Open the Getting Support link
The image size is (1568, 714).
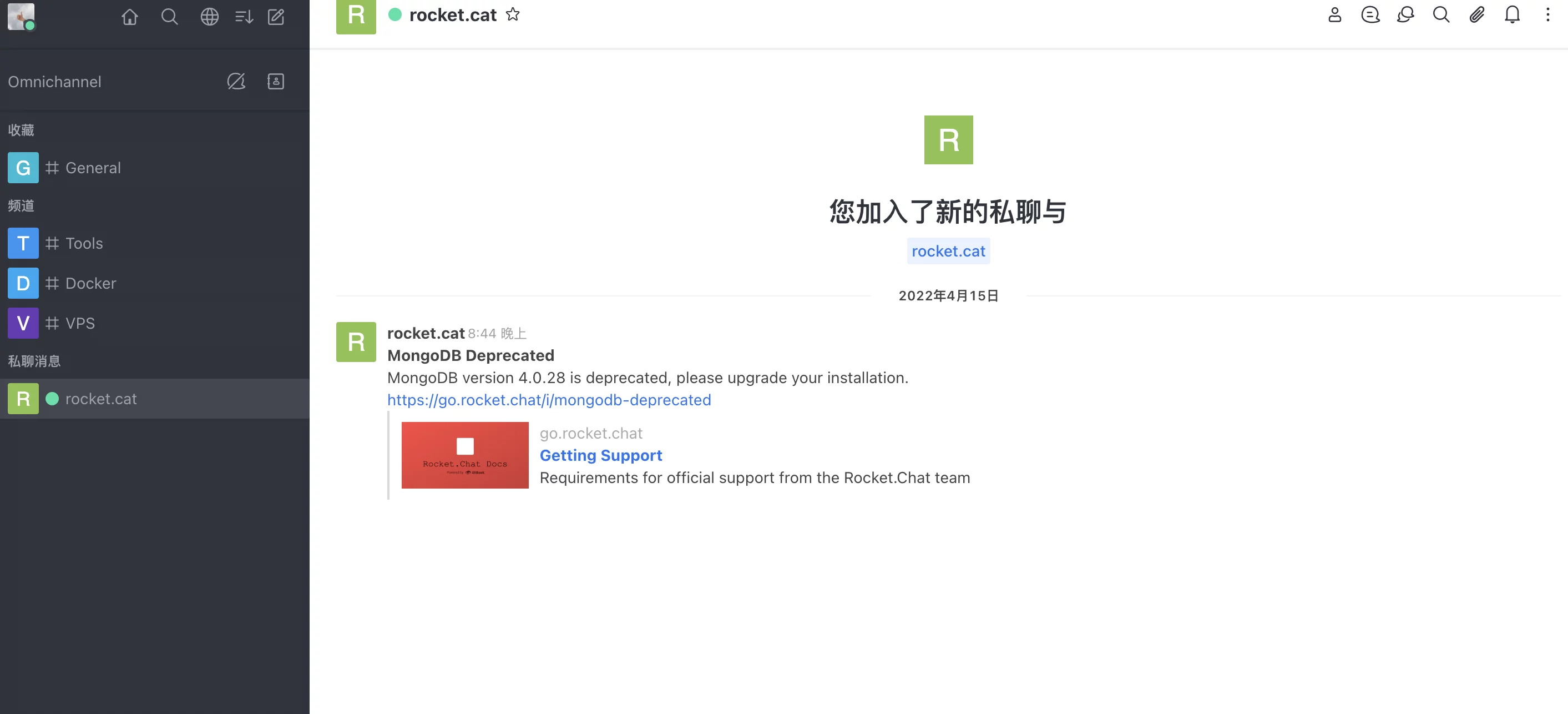point(600,455)
